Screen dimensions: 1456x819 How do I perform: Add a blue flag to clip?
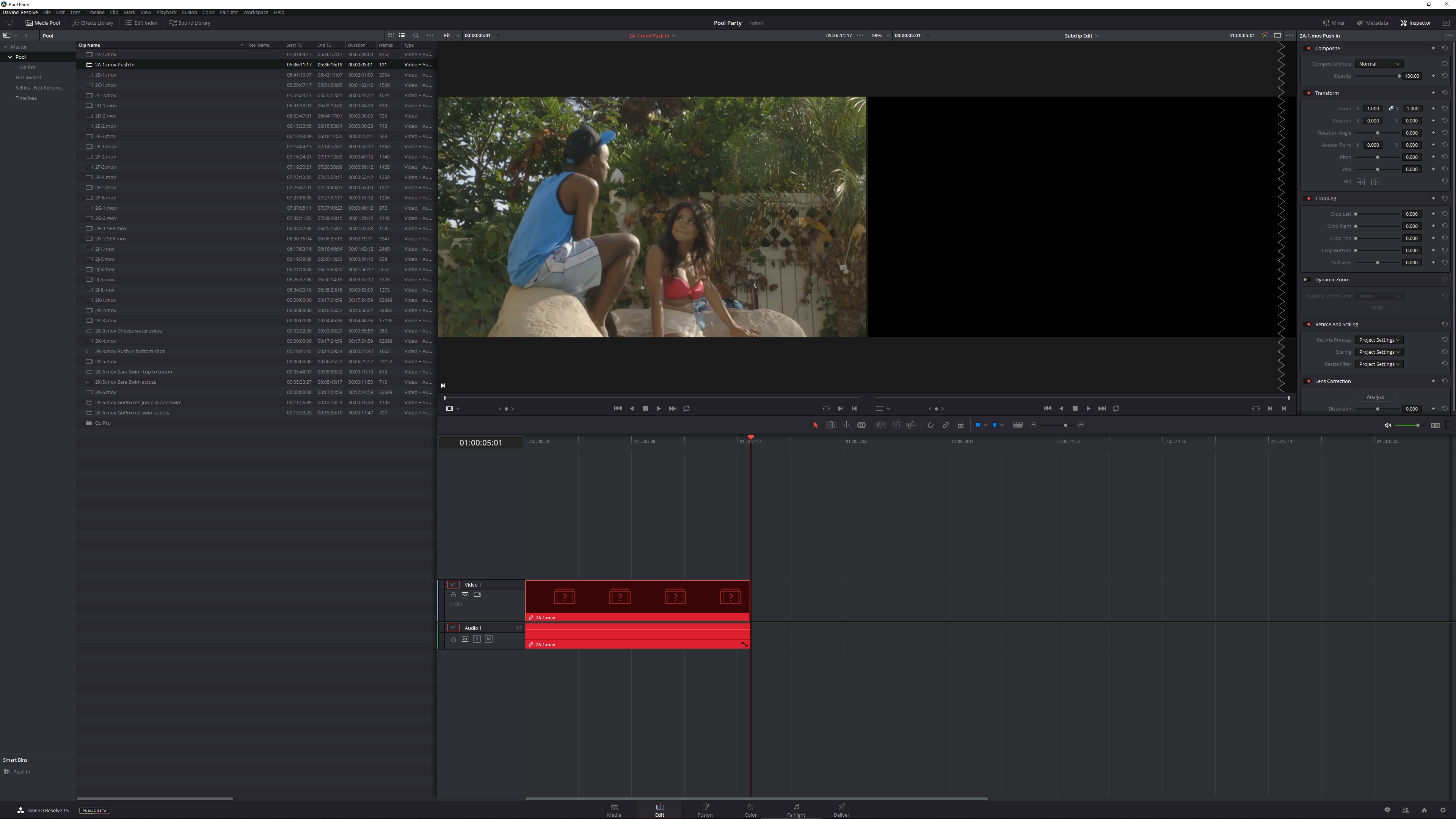pos(978,425)
